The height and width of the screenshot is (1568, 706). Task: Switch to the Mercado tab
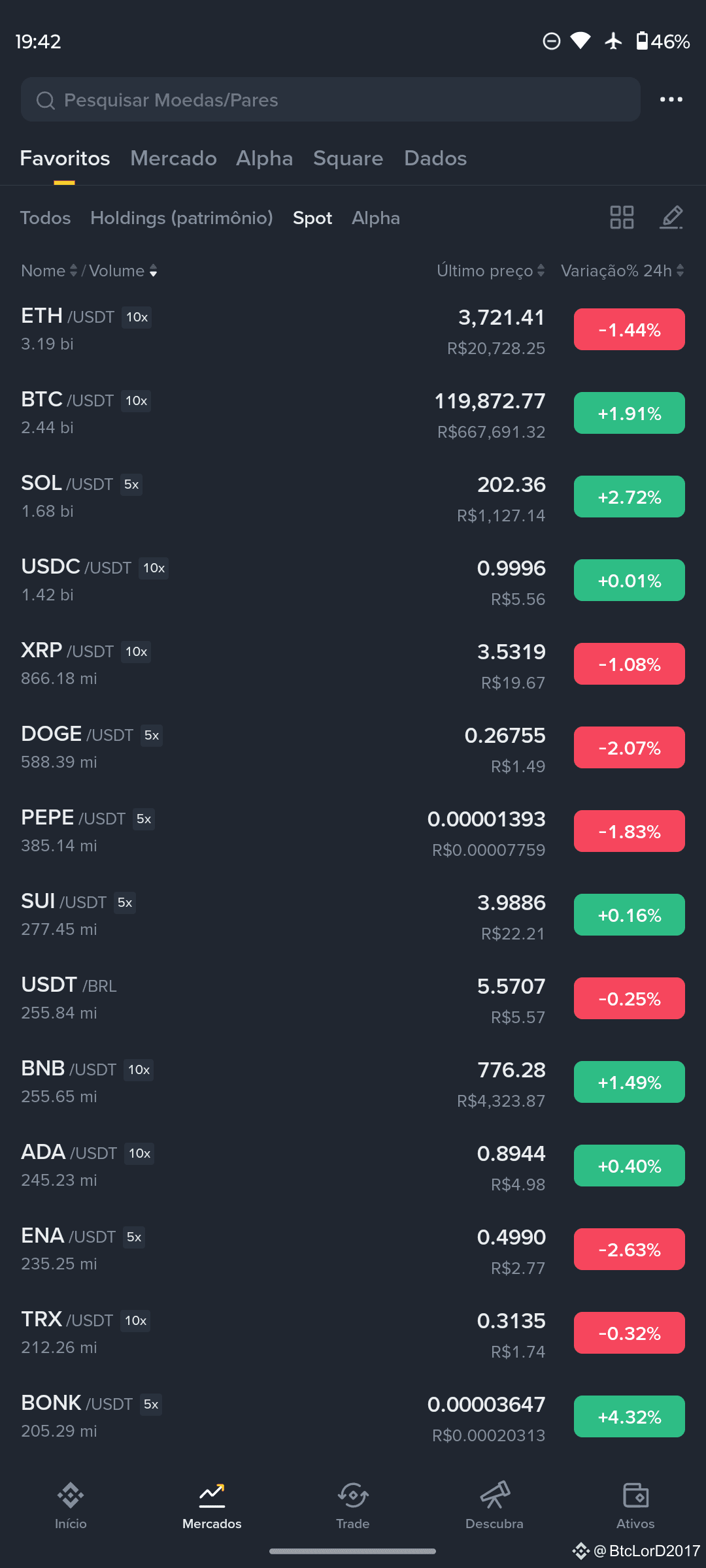[x=173, y=158]
